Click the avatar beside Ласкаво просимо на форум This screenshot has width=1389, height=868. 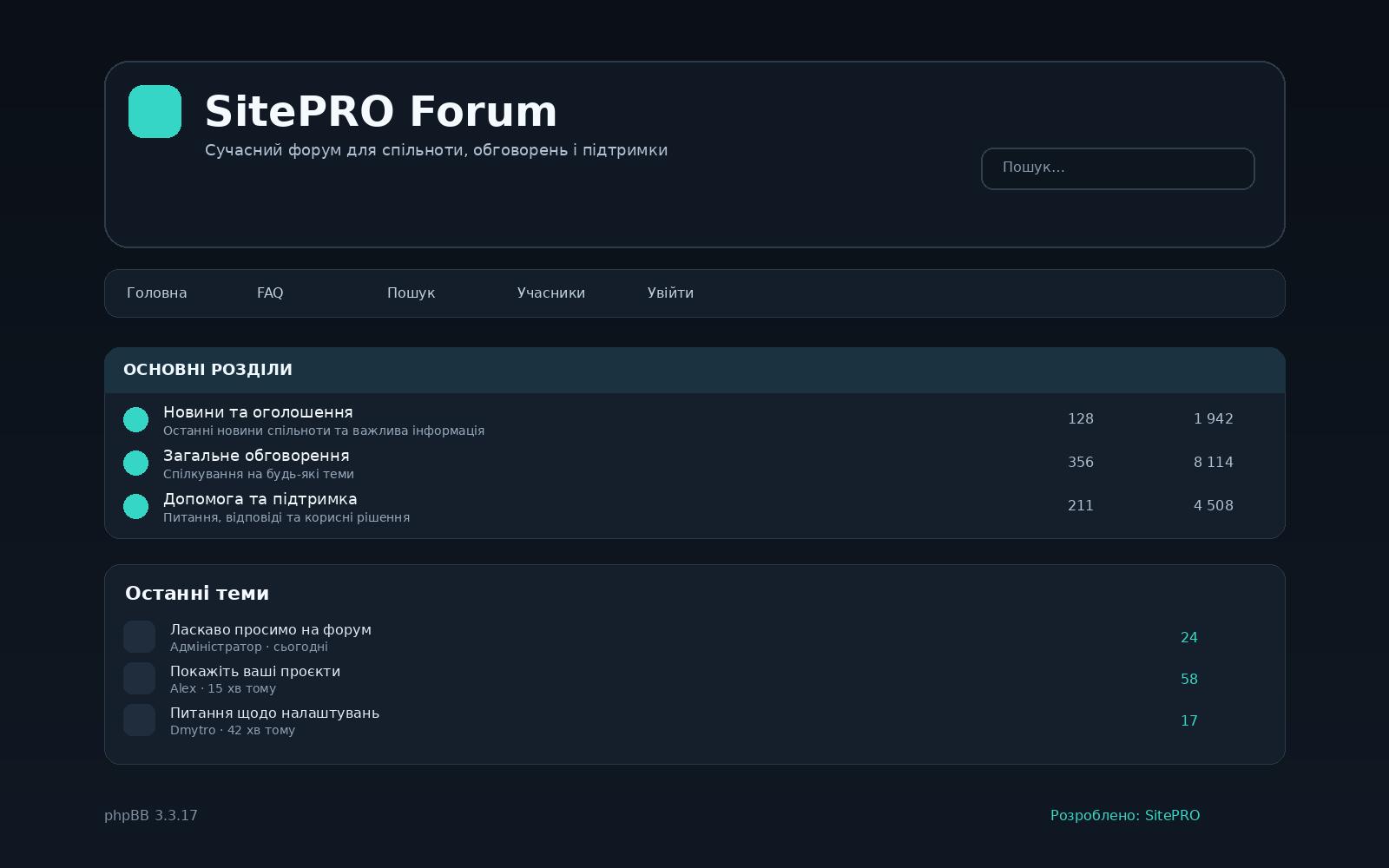point(139,636)
